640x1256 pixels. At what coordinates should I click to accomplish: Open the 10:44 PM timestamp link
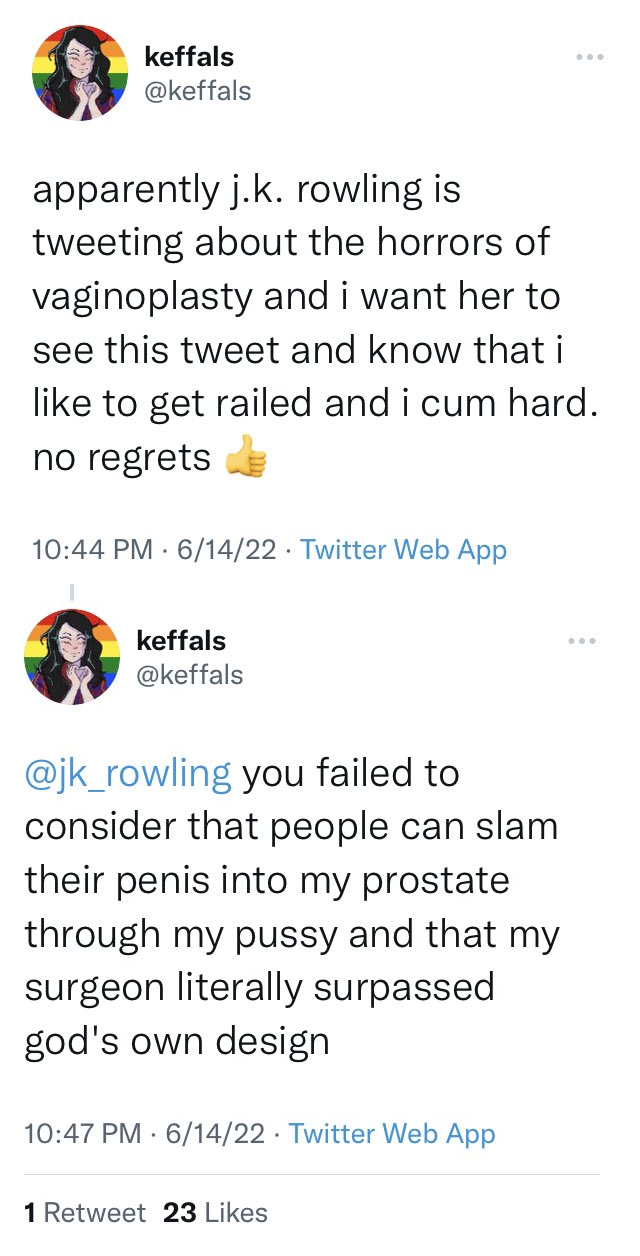(92, 550)
